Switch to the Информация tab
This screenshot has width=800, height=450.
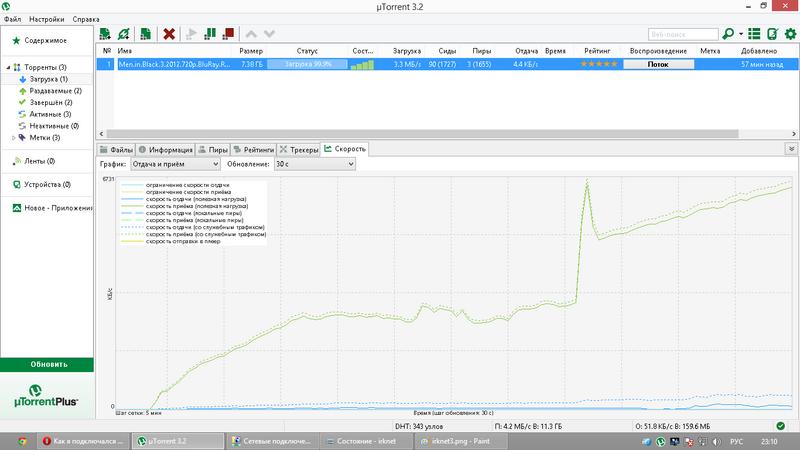[165, 150]
